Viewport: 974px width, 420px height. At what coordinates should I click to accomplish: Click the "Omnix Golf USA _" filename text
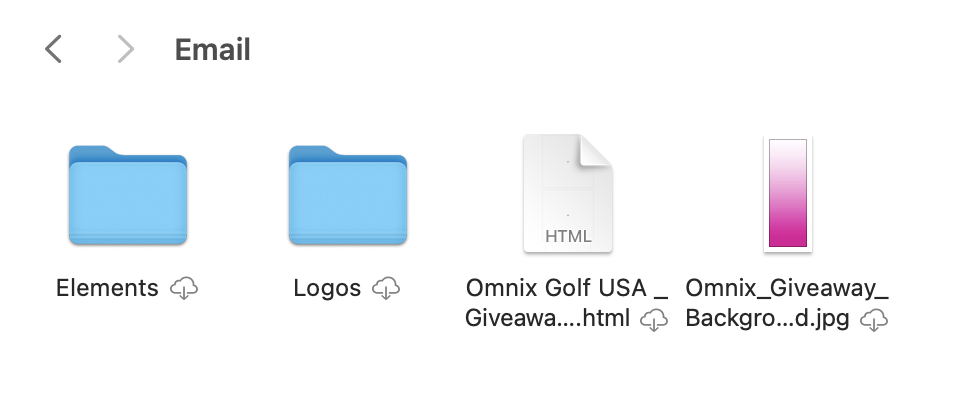pos(567,288)
